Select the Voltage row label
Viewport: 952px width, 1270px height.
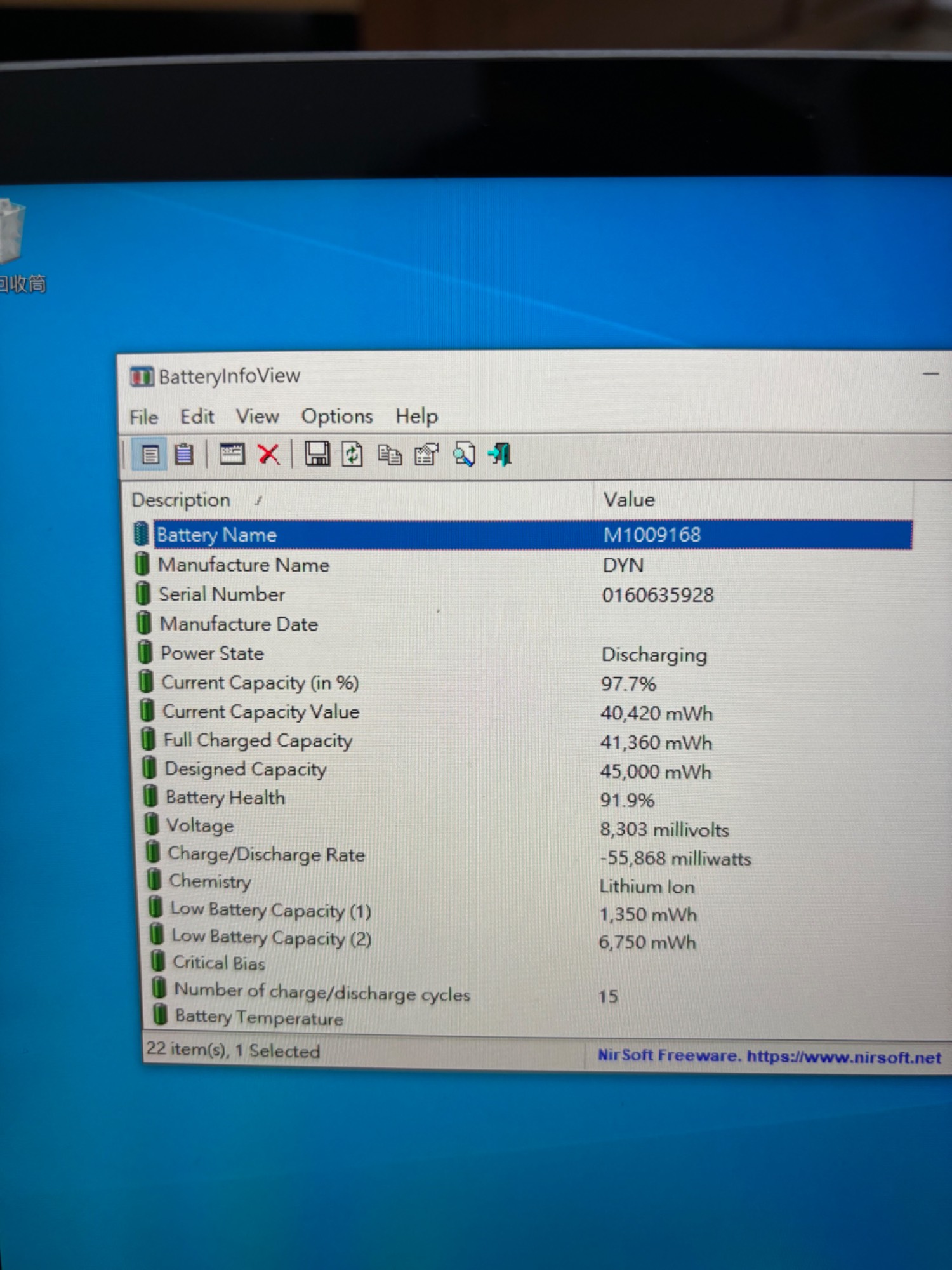pos(200,825)
